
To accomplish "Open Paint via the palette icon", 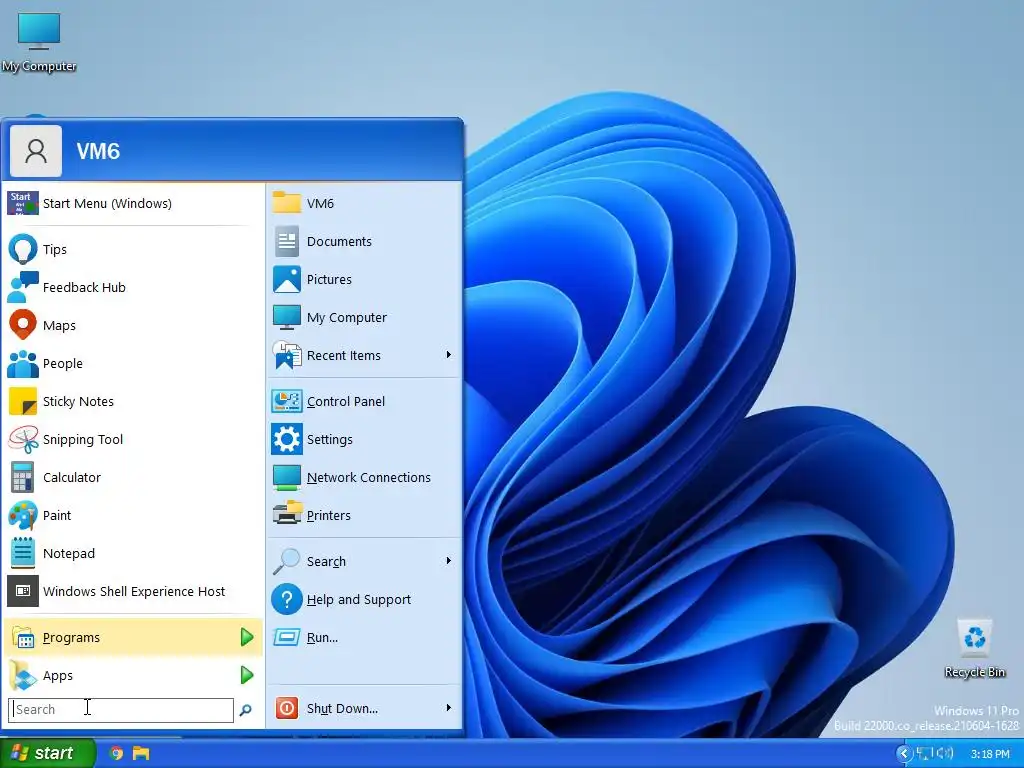I will pos(23,515).
